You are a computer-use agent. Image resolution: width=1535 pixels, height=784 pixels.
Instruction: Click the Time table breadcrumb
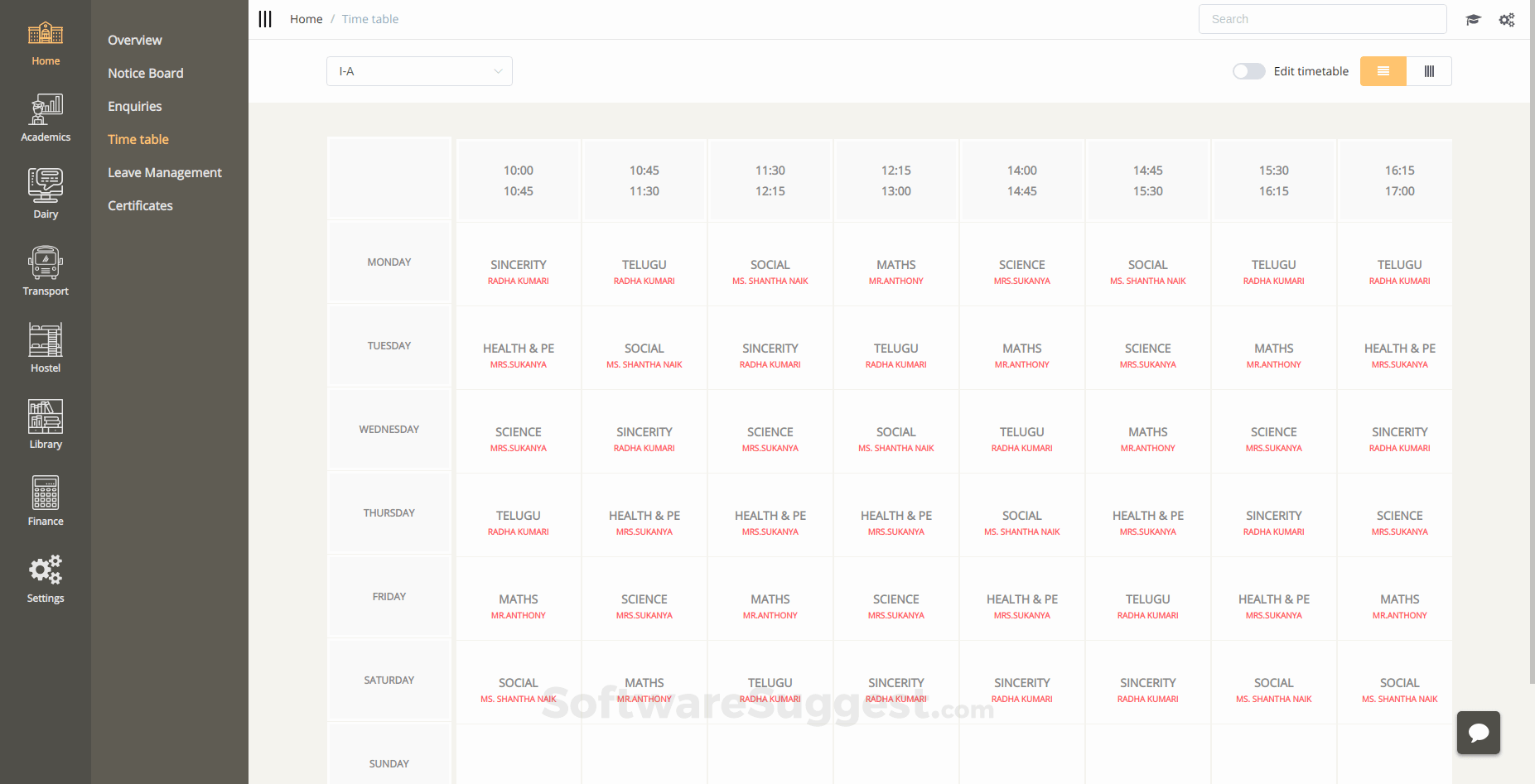(x=370, y=19)
